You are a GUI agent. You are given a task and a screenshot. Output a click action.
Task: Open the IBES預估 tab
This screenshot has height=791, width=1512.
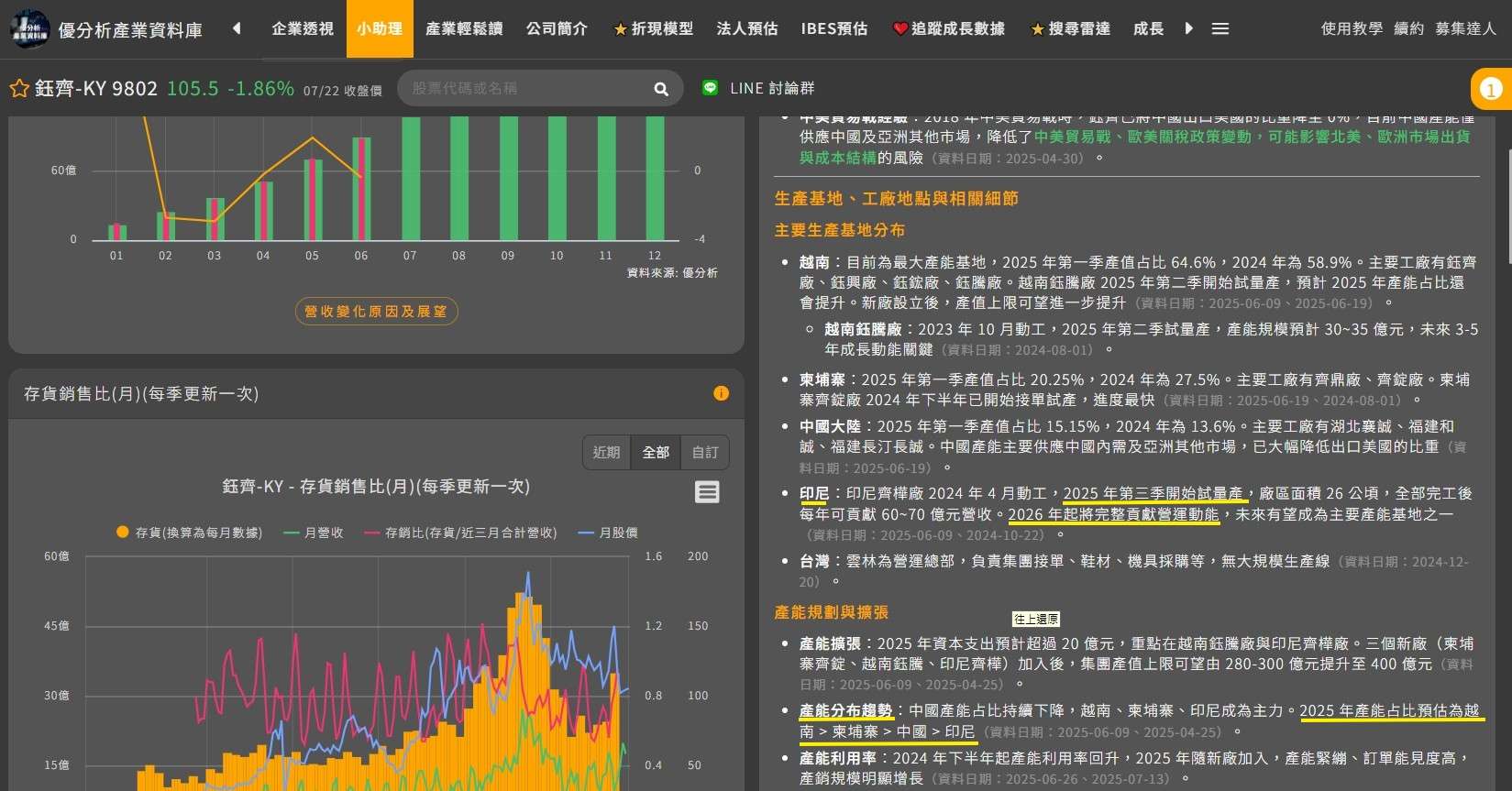pyautogui.click(x=834, y=29)
